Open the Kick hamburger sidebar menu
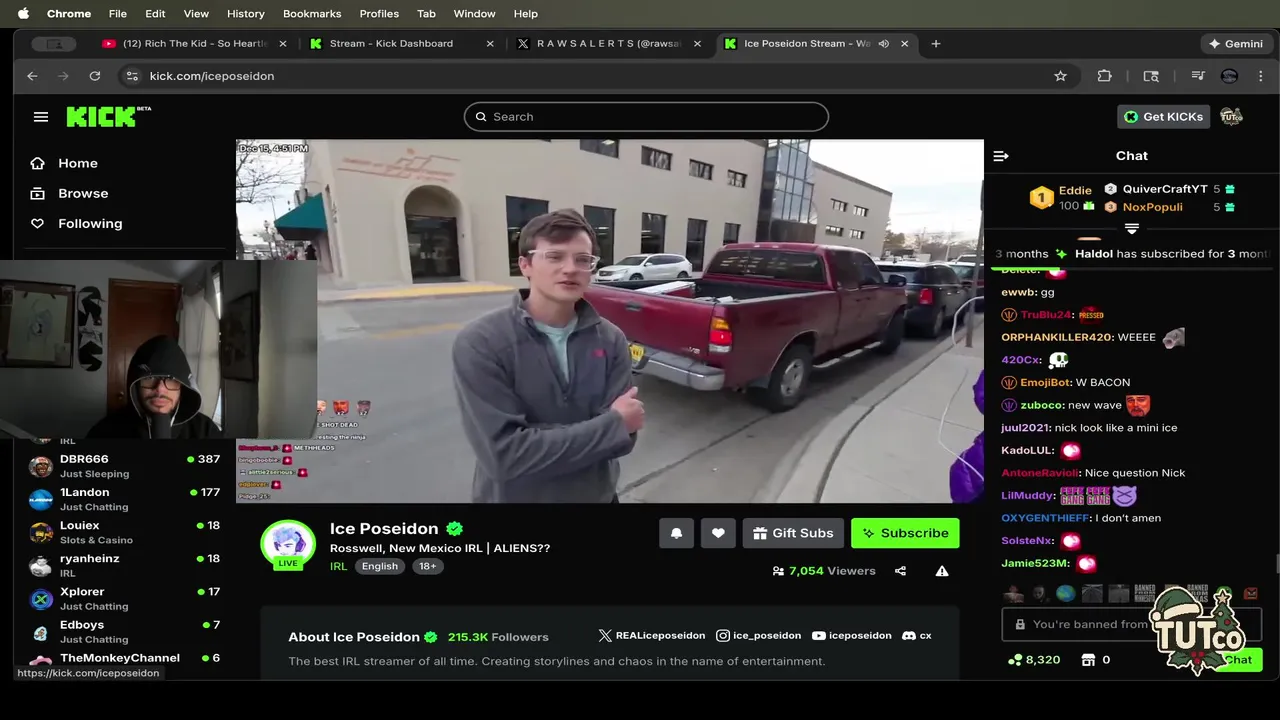 click(x=41, y=117)
